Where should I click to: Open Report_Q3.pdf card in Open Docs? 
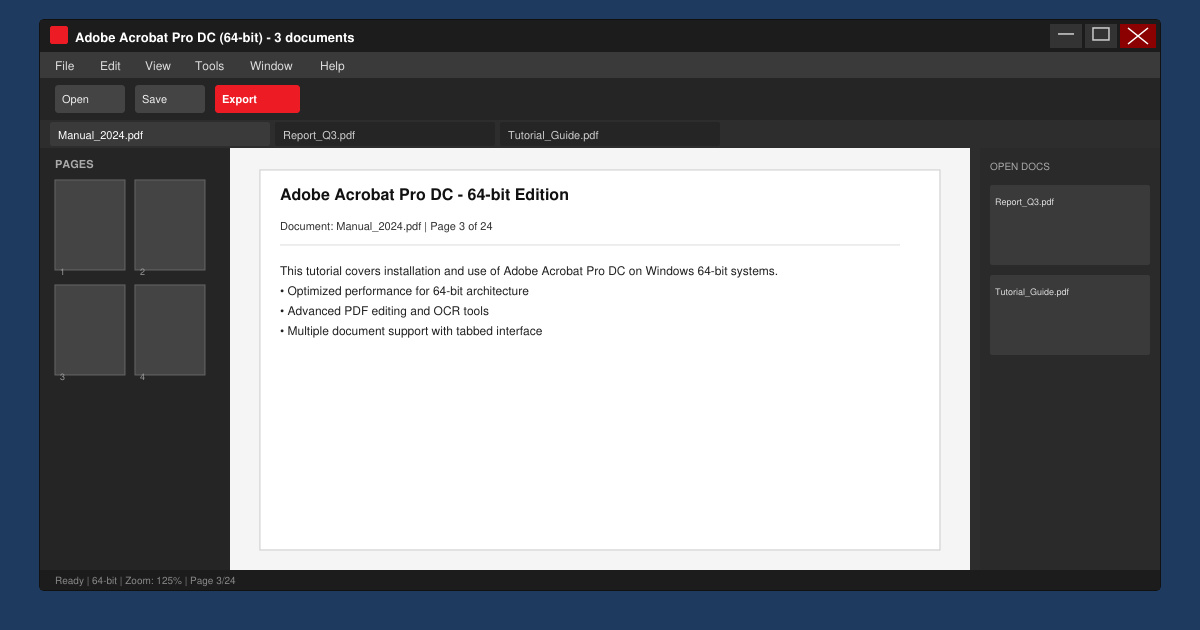coord(1070,225)
